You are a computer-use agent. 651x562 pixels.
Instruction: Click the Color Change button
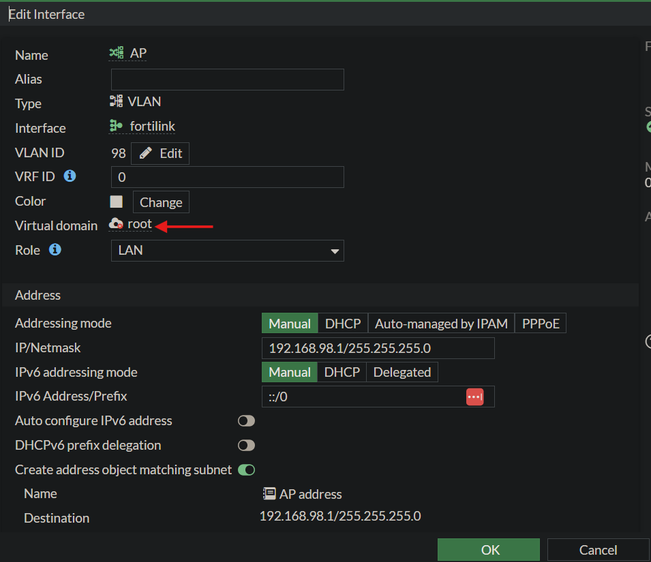point(161,202)
